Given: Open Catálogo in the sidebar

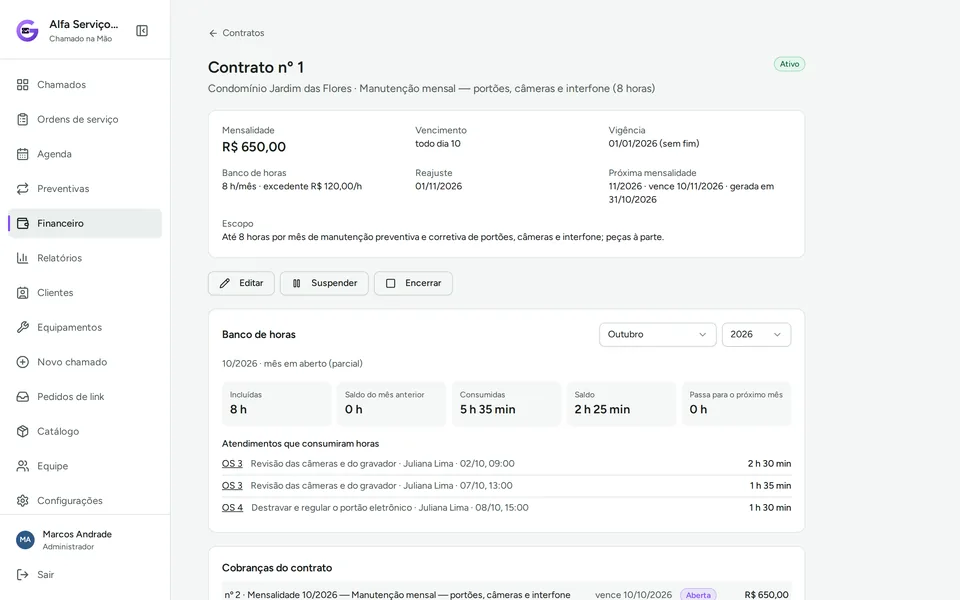Looking at the screenshot, I should 85,431.
